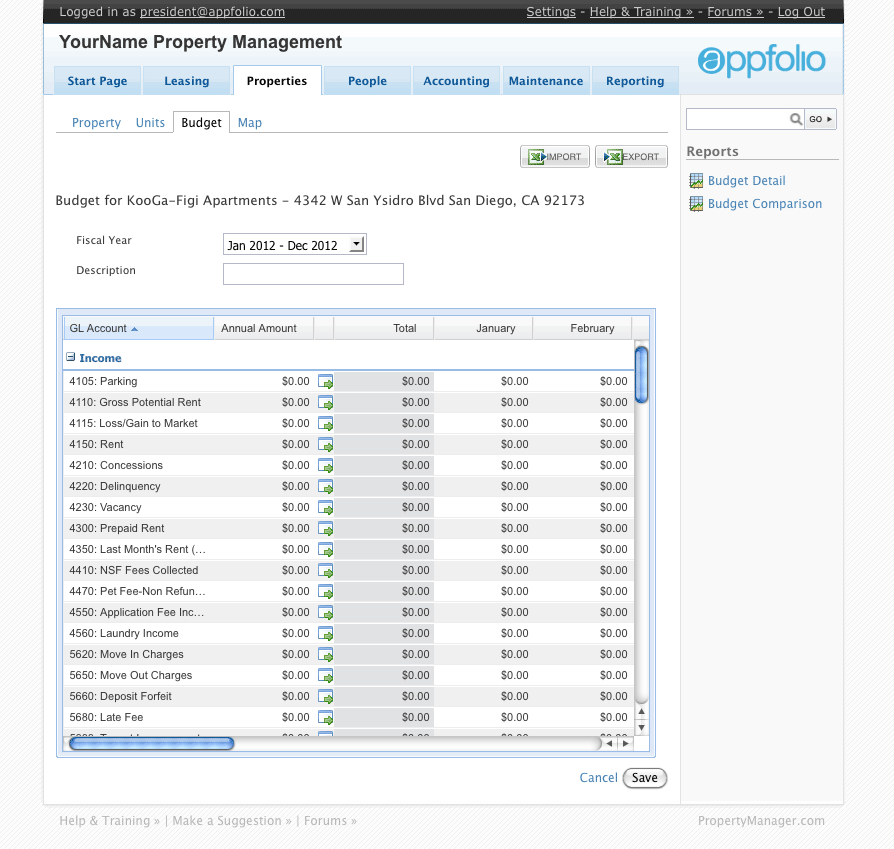This screenshot has height=849, width=894.
Task: Open the Fiscal Year dropdown
Action: [357, 243]
